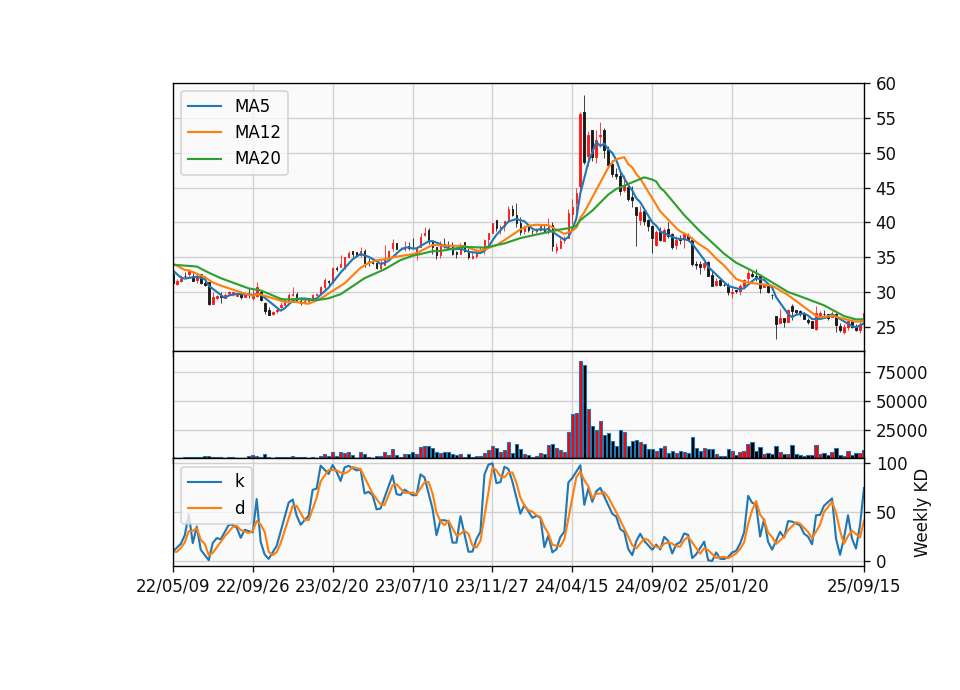Click the 23/02/20 date tick label
The width and height of the screenshot is (960, 690).
coord(332,587)
